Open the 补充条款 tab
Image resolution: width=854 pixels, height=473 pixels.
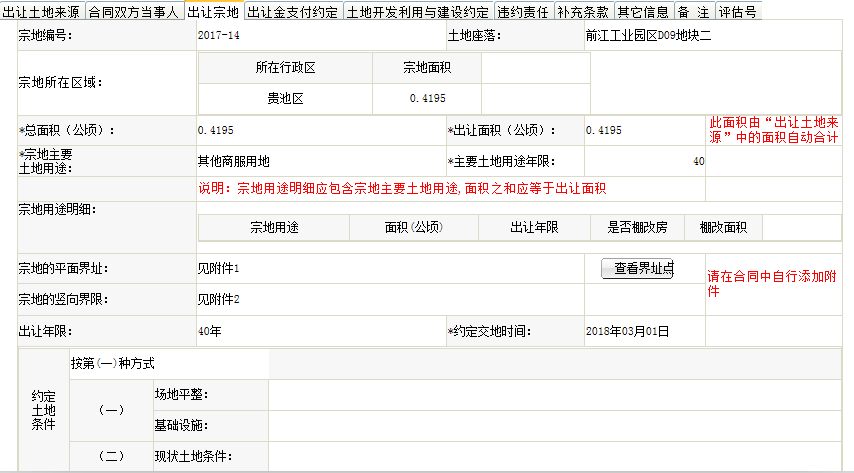pos(582,12)
